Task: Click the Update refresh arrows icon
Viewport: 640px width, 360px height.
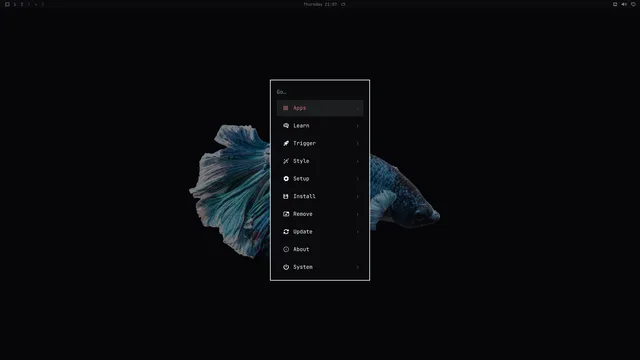Action: click(x=286, y=231)
